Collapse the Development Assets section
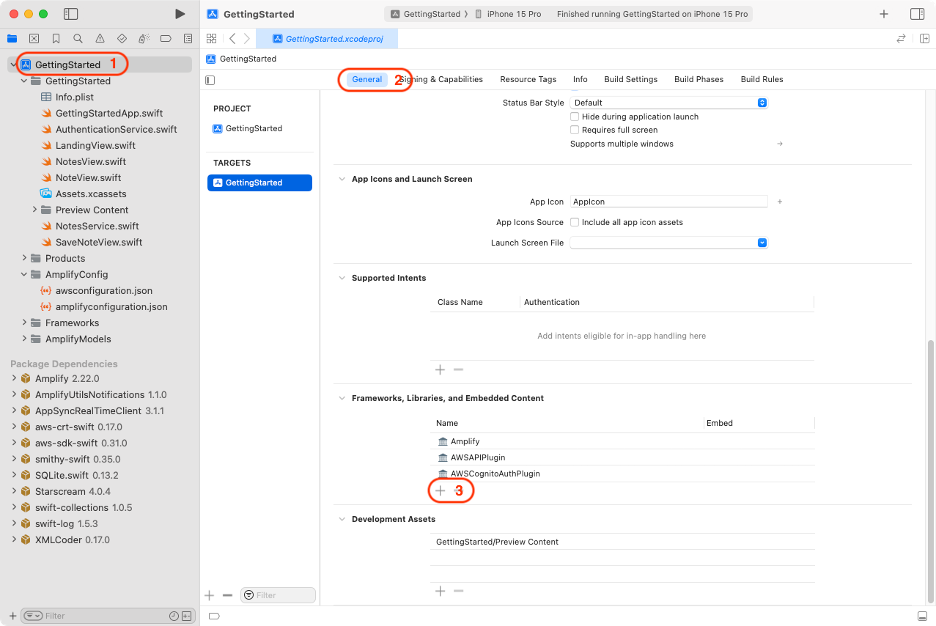Image resolution: width=936 pixels, height=626 pixels. [x=342, y=519]
